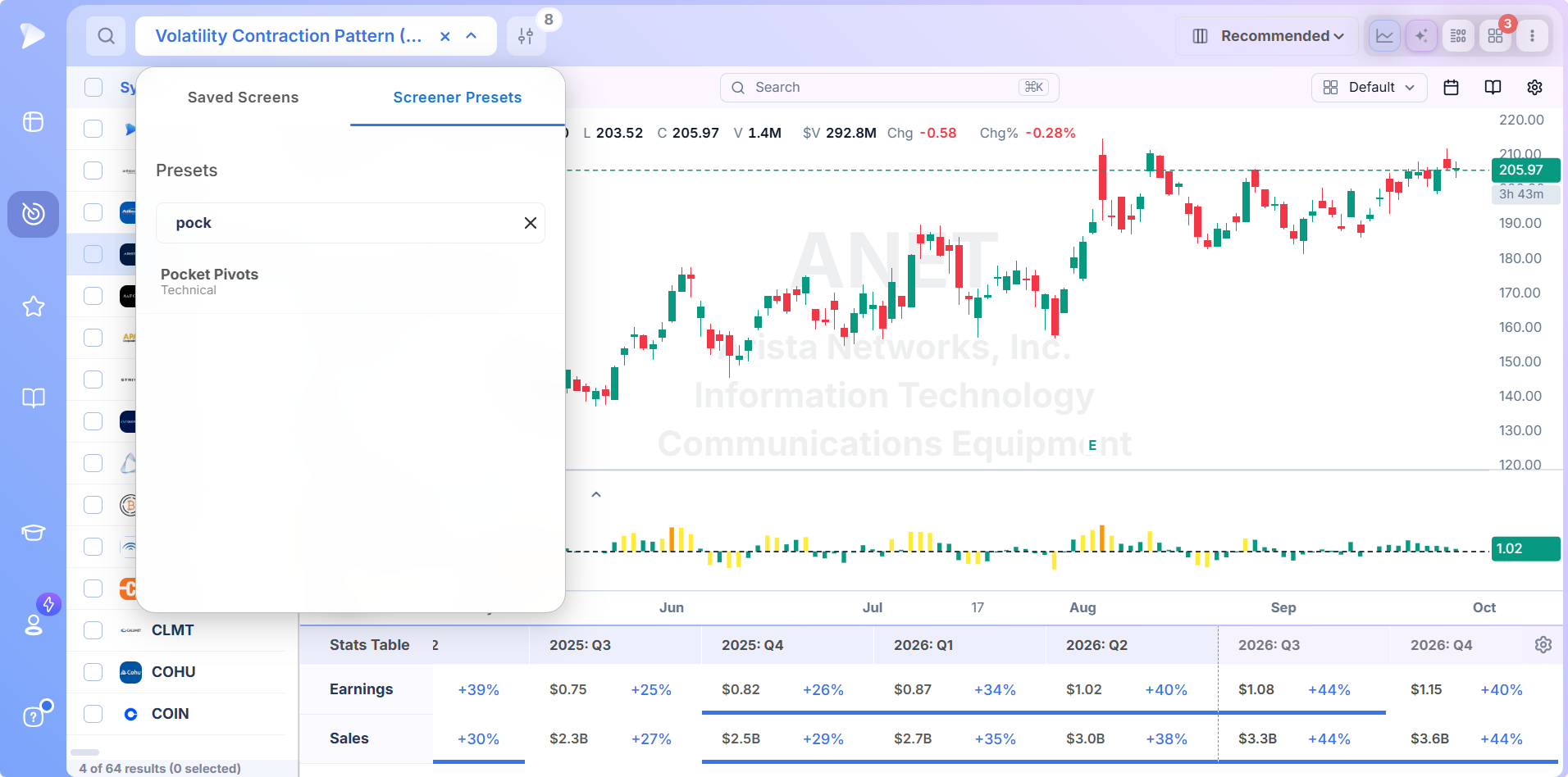
Task: Open the Stats Table settings gear
Action: (x=1543, y=645)
